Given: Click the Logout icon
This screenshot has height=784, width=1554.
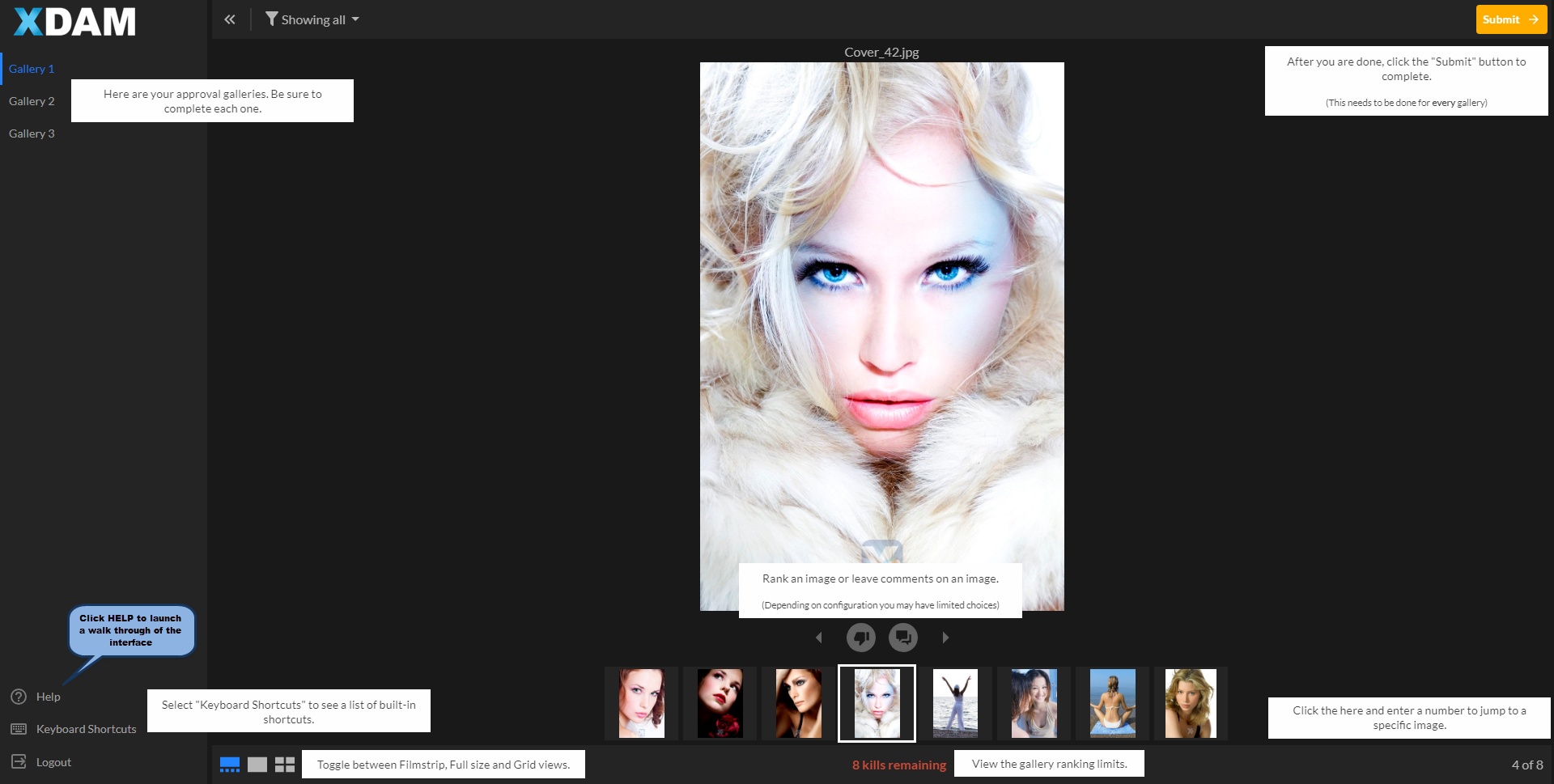Looking at the screenshot, I should (19, 761).
